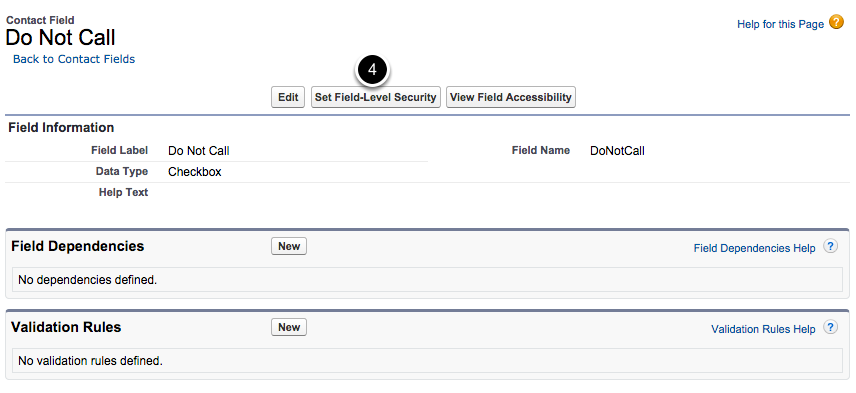
Task: Open Set Field-Level Security
Action: 376,97
